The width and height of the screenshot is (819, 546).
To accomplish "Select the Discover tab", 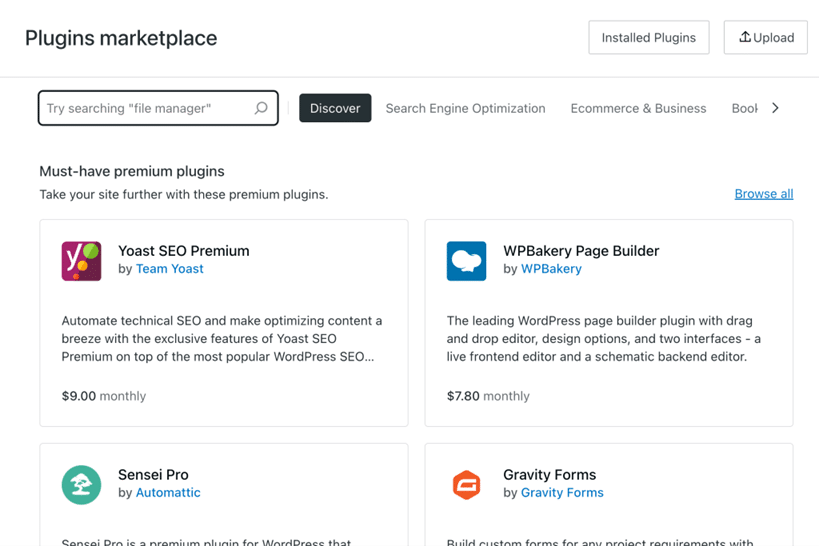I will click(x=335, y=108).
